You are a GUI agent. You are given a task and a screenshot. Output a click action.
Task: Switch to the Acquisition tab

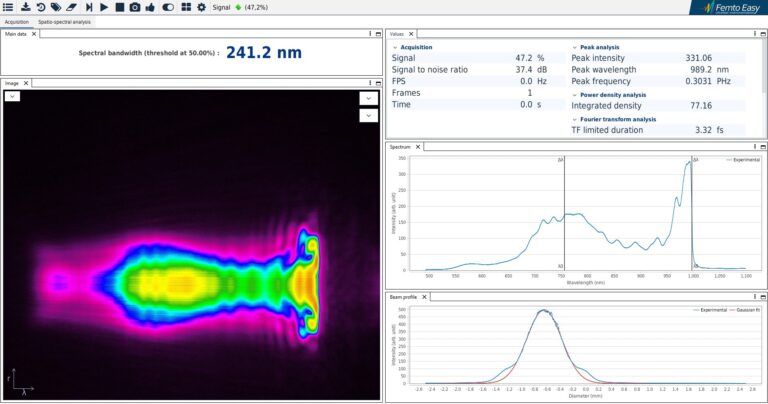tap(16, 21)
